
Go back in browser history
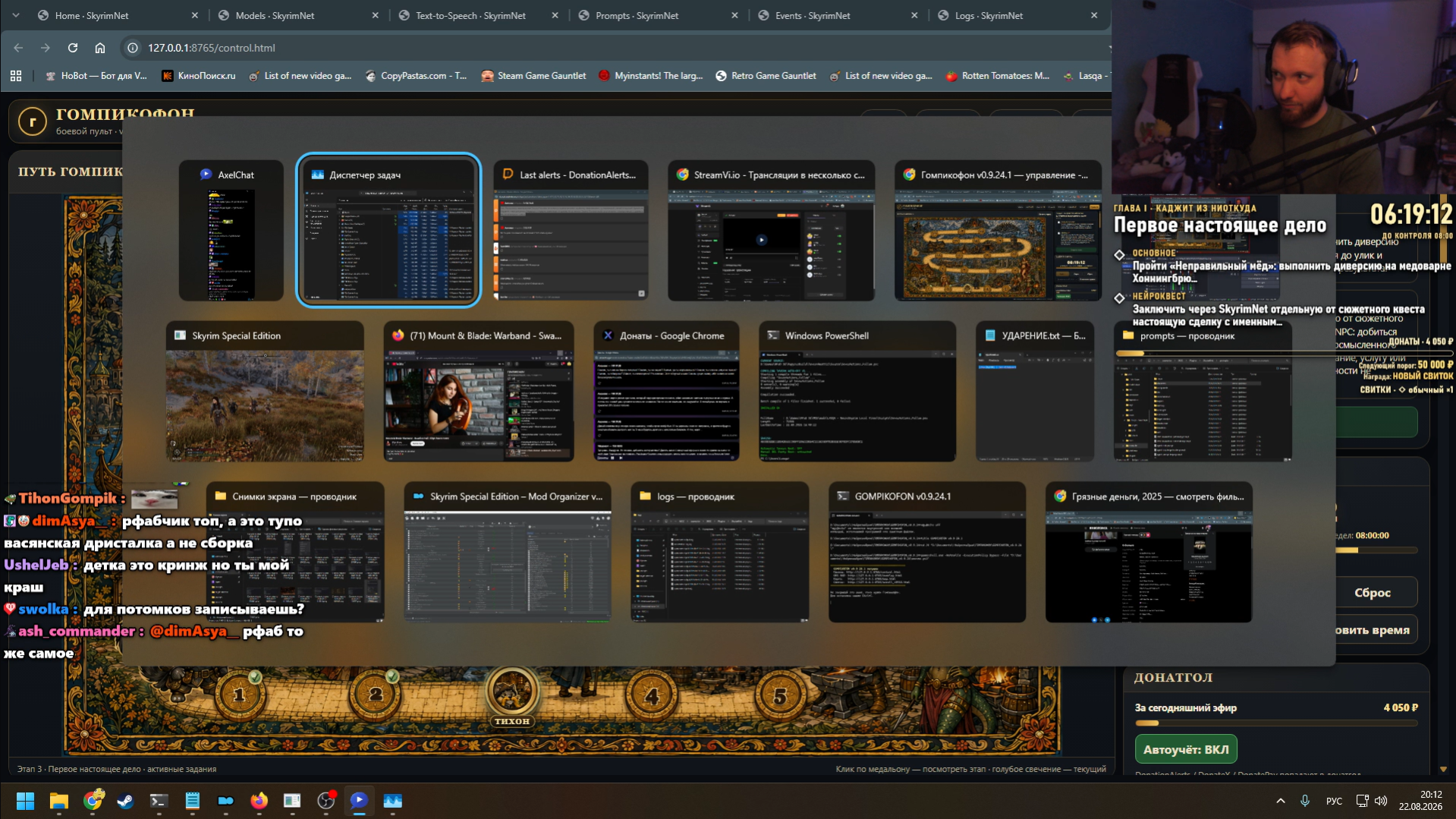[18, 48]
